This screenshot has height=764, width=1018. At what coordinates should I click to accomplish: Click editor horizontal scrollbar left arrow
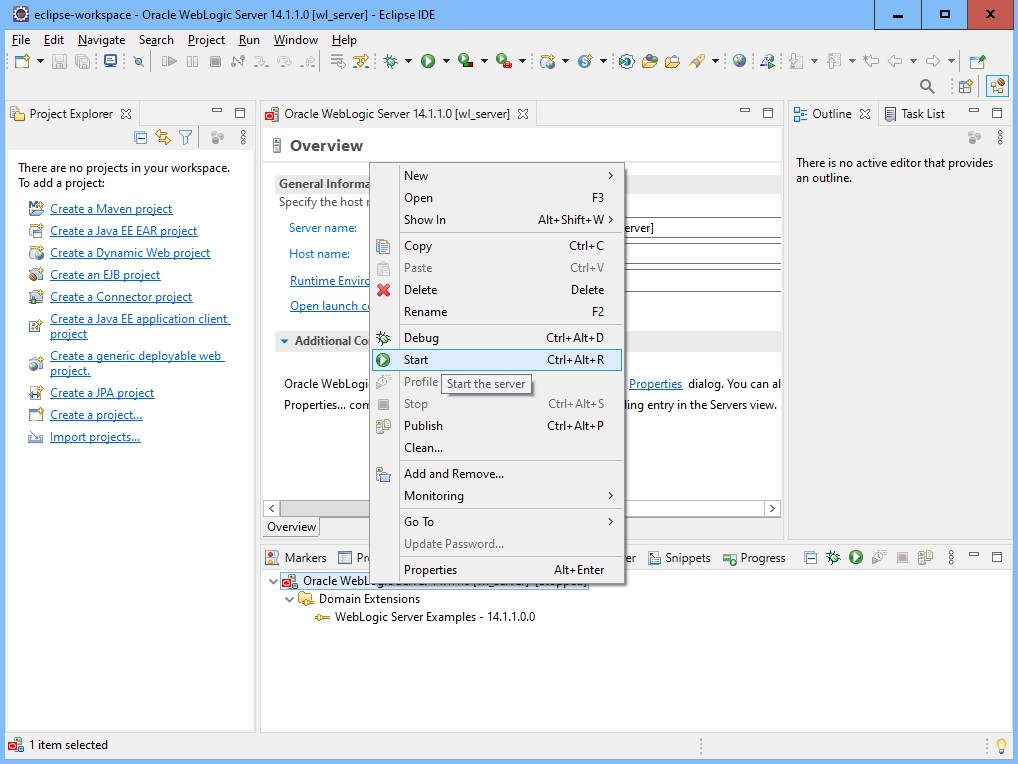(271, 509)
